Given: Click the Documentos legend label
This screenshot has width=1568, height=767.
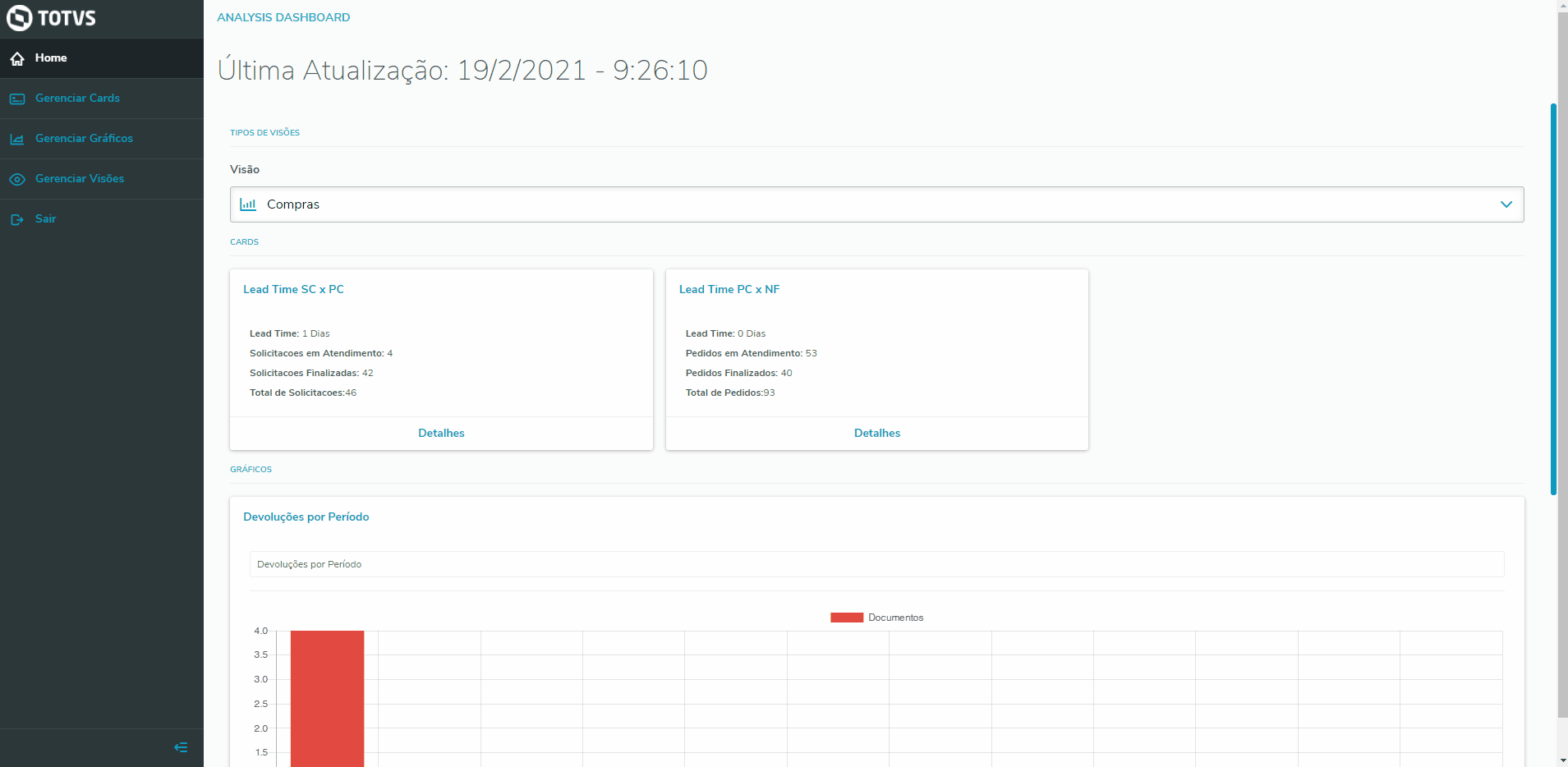Looking at the screenshot, I should click(x=896, y=618).
